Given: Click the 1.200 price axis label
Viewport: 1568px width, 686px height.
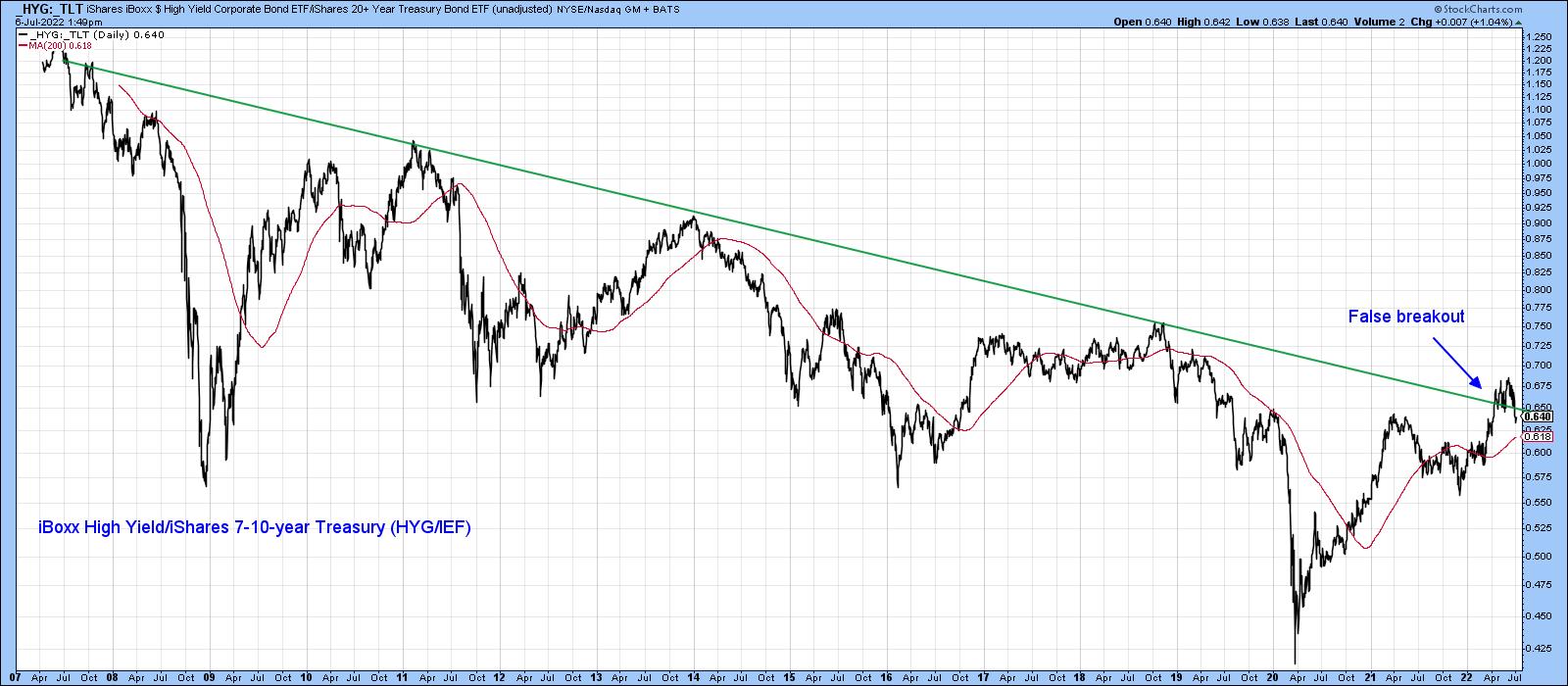Looking at the screenshot, I should click(x=1538, y=60).
